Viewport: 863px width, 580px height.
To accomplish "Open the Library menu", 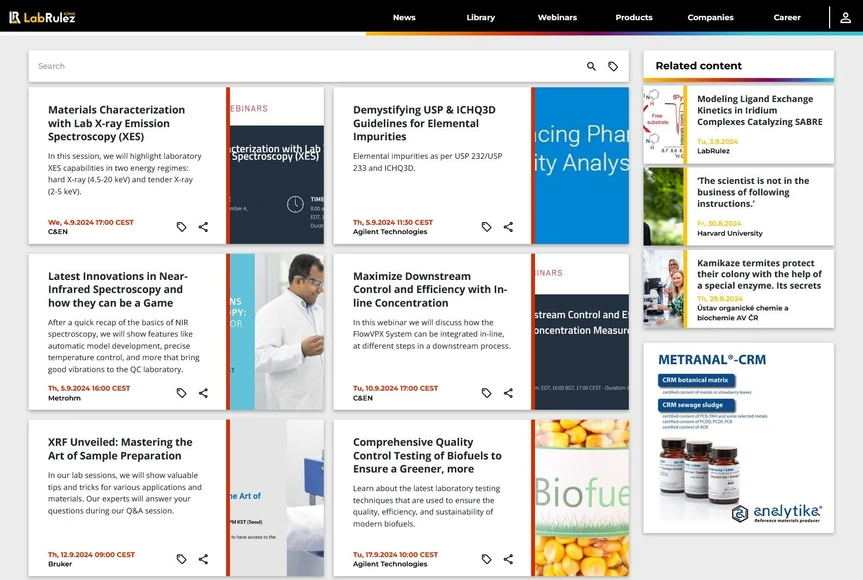I will (480, 18).
